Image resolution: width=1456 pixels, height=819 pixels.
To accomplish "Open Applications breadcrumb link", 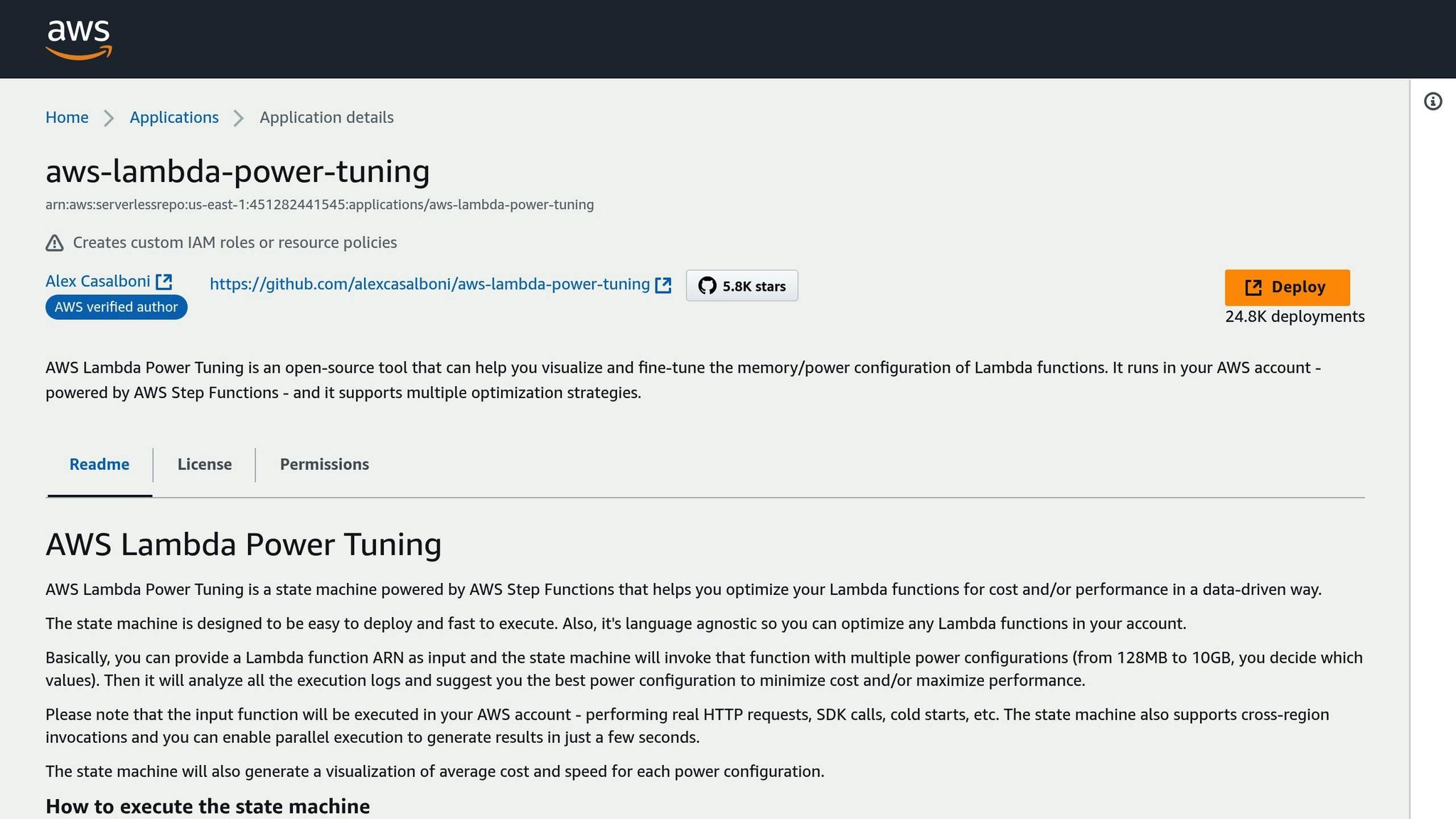I will point(174,117).
